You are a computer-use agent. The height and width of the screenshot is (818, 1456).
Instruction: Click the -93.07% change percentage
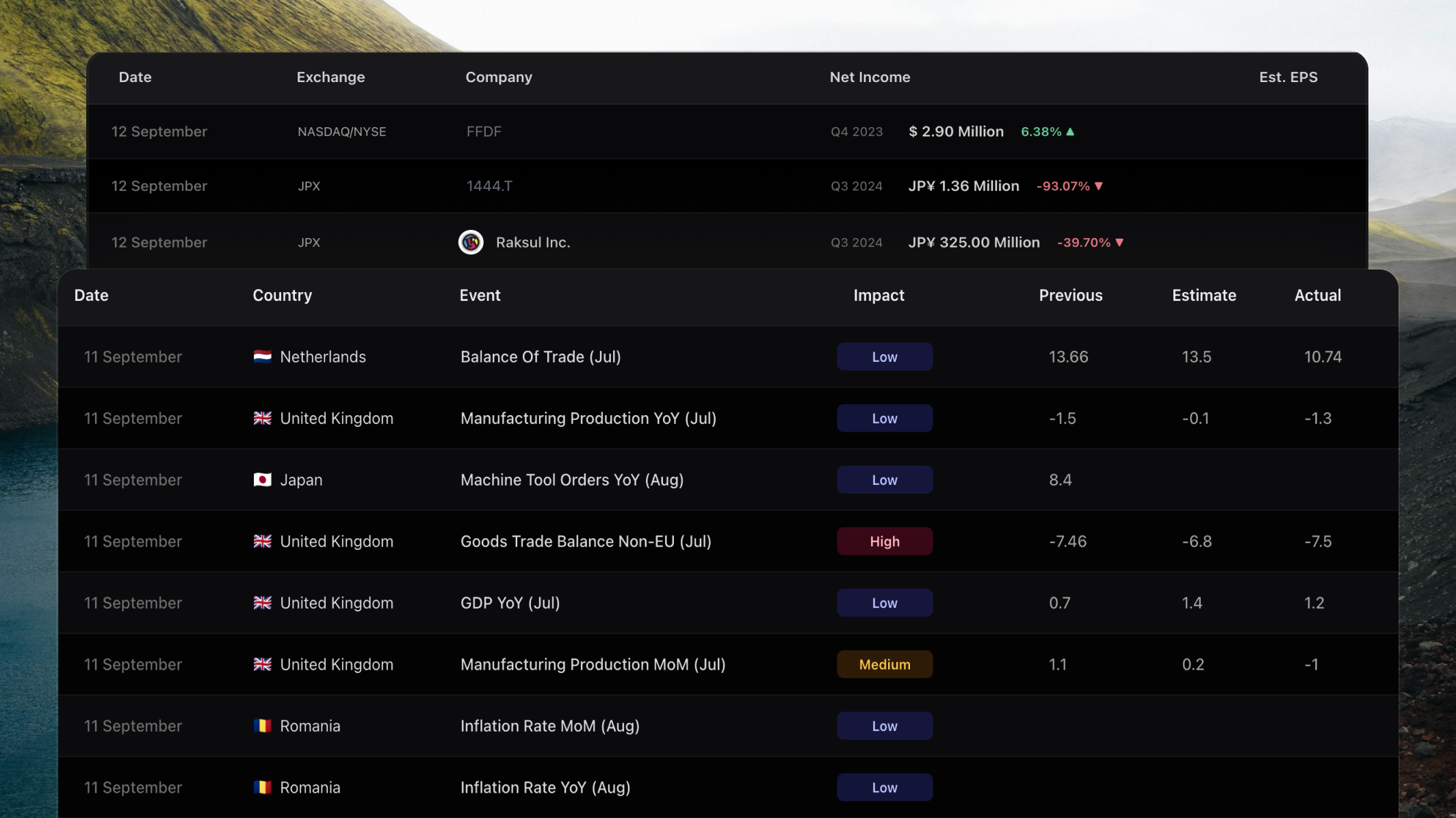point(1063,186)
